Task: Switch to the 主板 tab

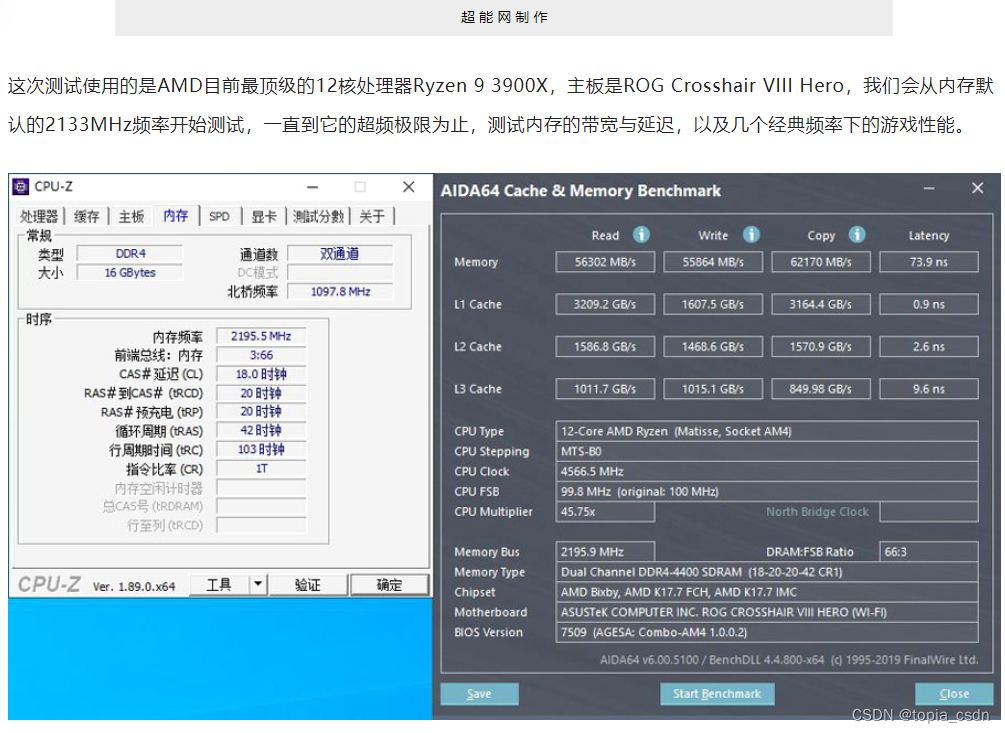Action: (x=131, y=217)
